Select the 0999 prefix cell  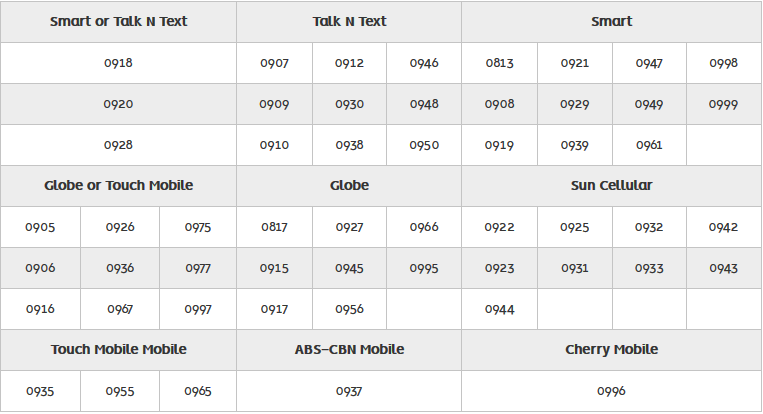point(723,104)
